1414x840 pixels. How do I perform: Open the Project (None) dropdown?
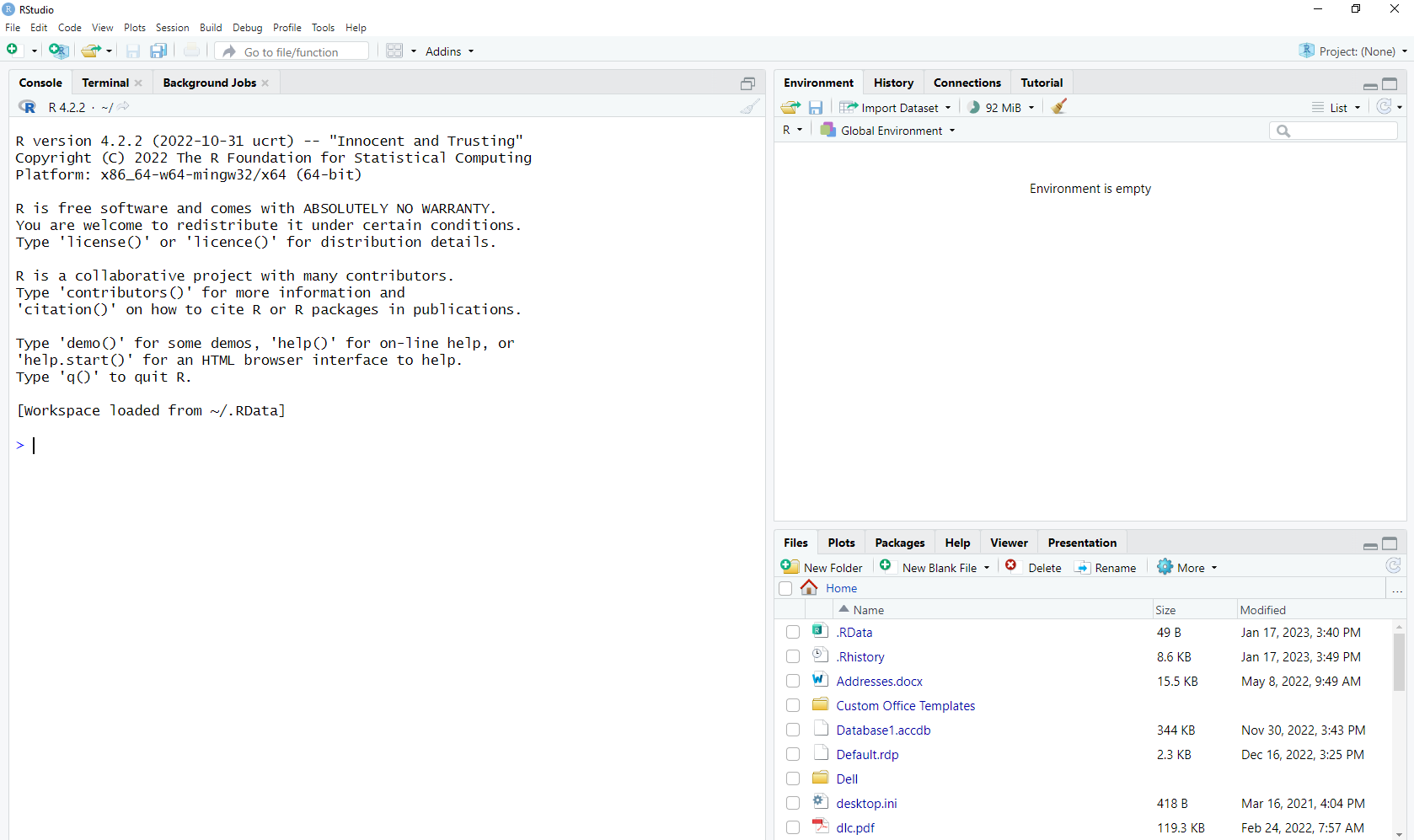click(1352, 51)
